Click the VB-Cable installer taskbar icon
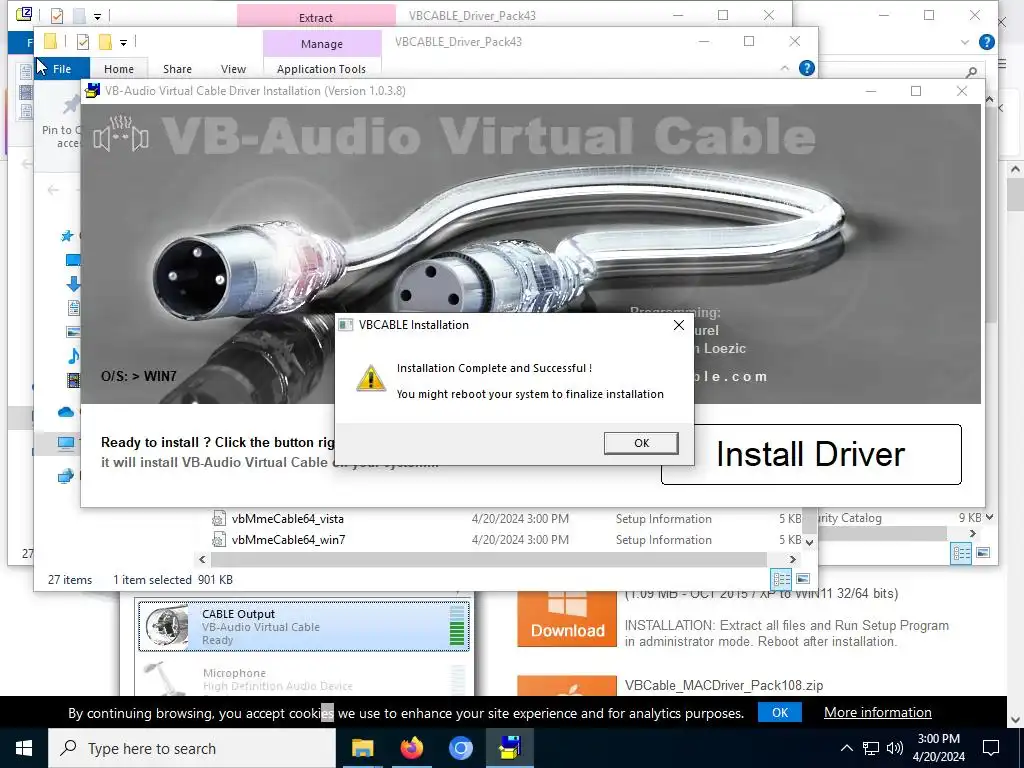Viewport: 1024px width, 768px height. click(x=510, y=748)
